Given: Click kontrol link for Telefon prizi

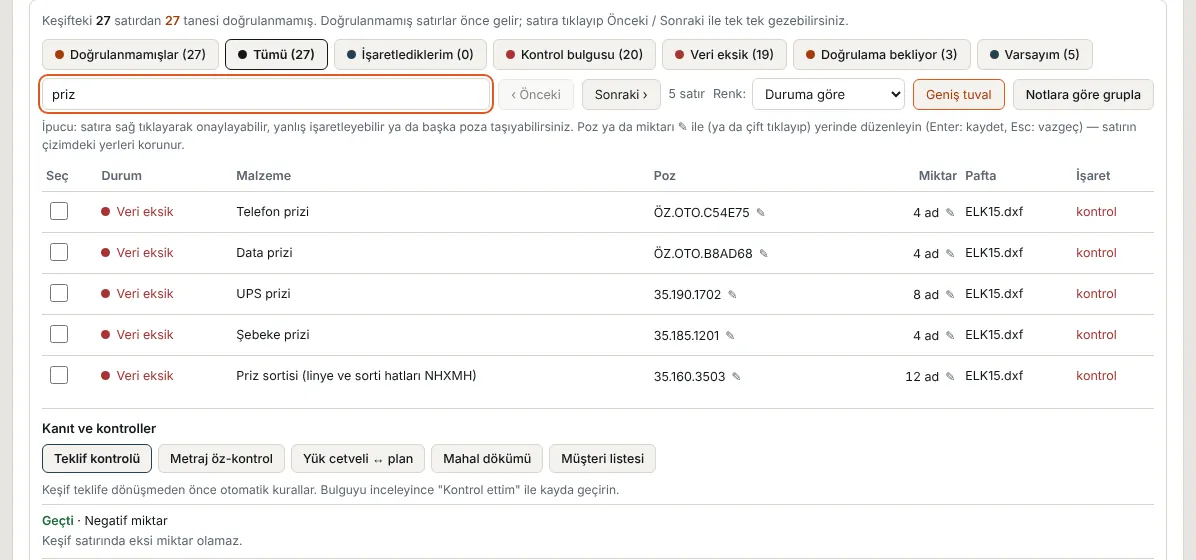Looking at the screenshot, I should (1096, 212).
